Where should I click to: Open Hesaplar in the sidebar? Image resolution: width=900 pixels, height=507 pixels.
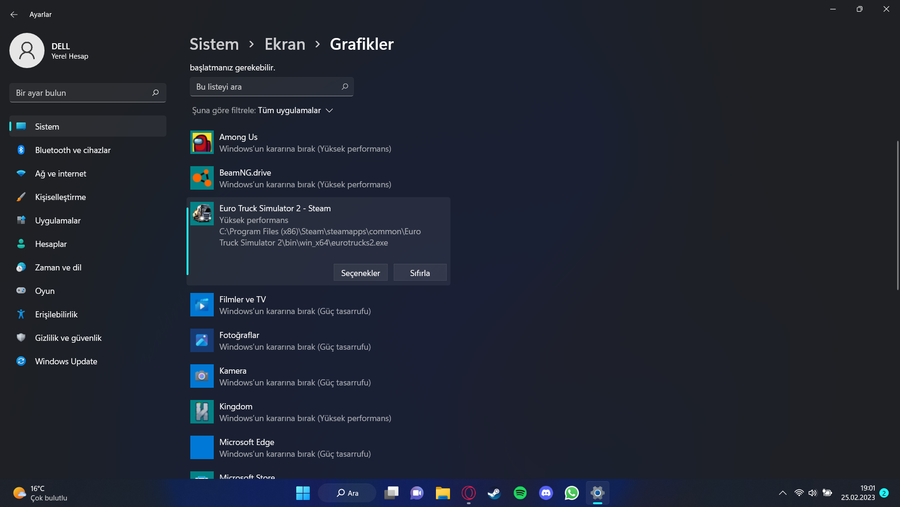point(88,244)
